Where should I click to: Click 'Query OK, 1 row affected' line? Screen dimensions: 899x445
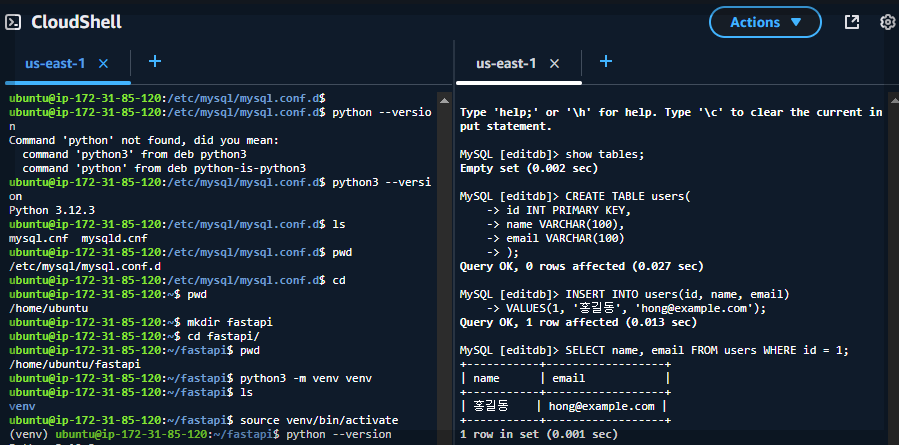tap(579, 323)
